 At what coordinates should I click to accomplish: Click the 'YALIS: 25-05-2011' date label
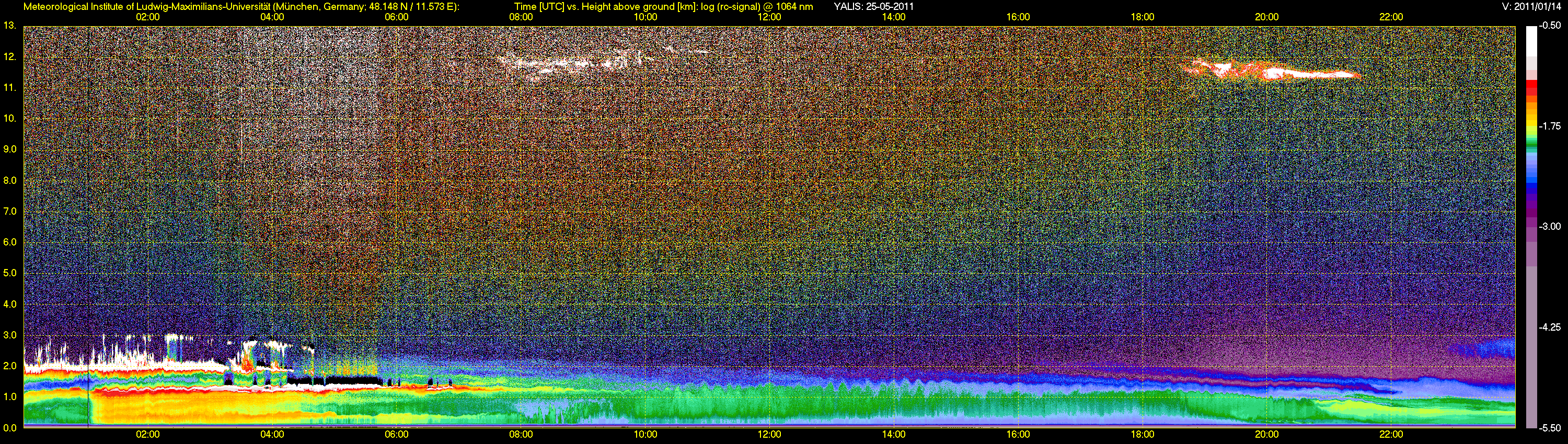click(873, 7)
